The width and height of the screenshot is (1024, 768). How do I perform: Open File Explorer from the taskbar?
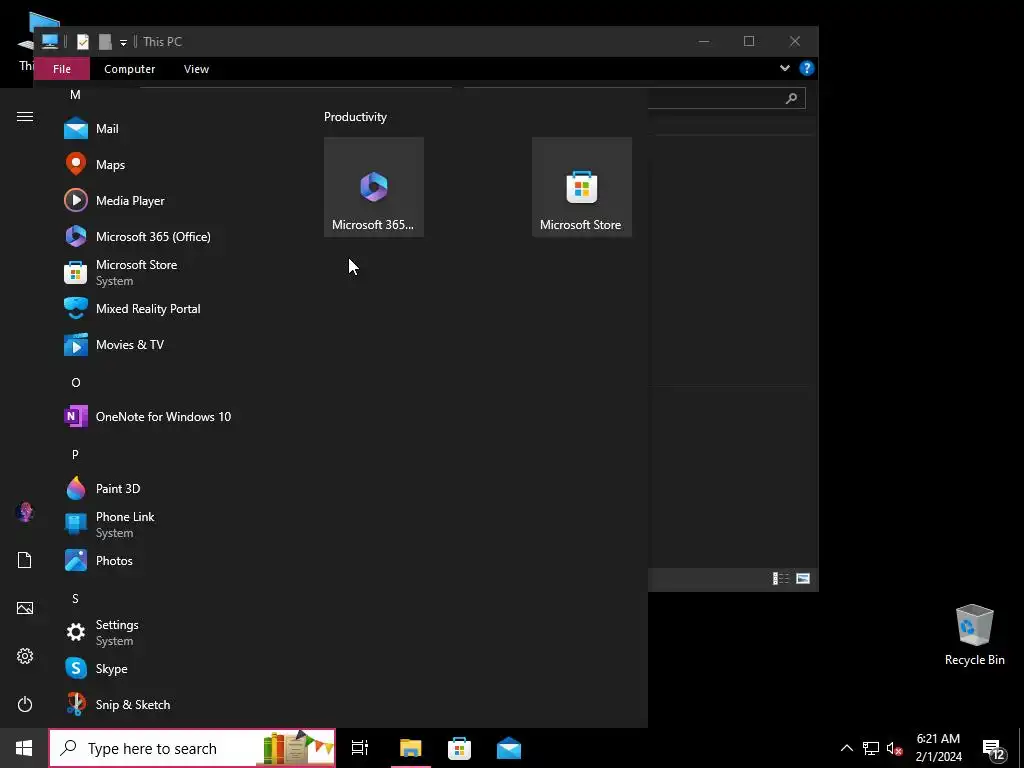pyautogui.click(x=411, y=748)
